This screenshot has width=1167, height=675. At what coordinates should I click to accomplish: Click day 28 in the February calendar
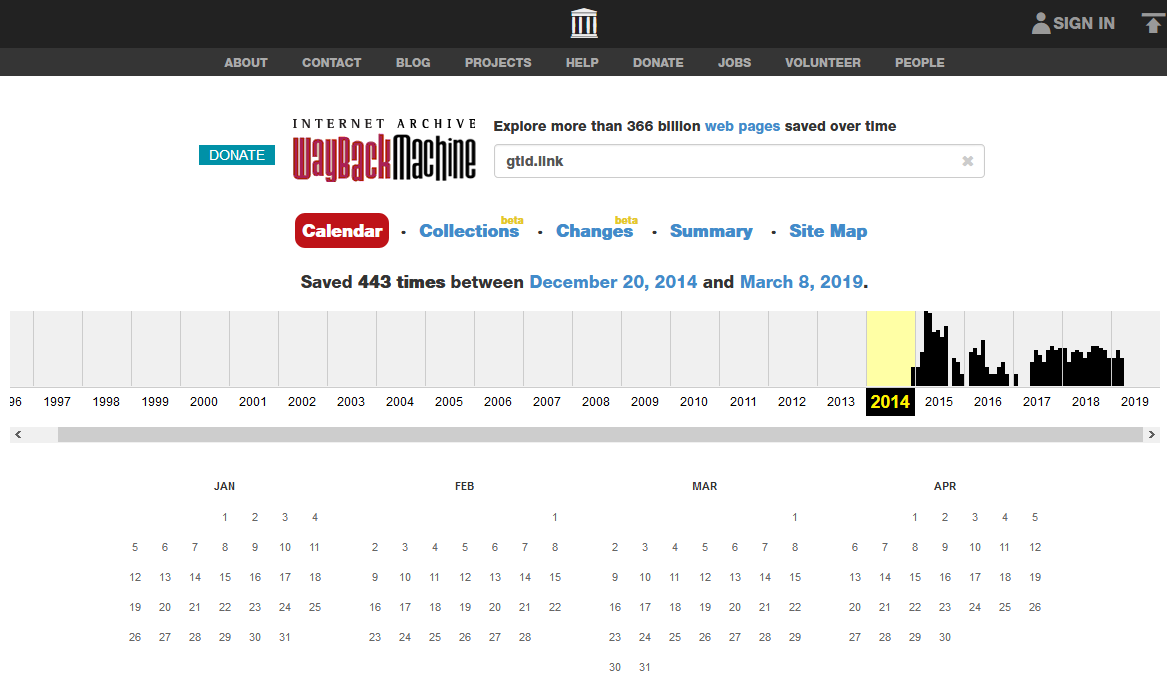[x=525, y=637]
